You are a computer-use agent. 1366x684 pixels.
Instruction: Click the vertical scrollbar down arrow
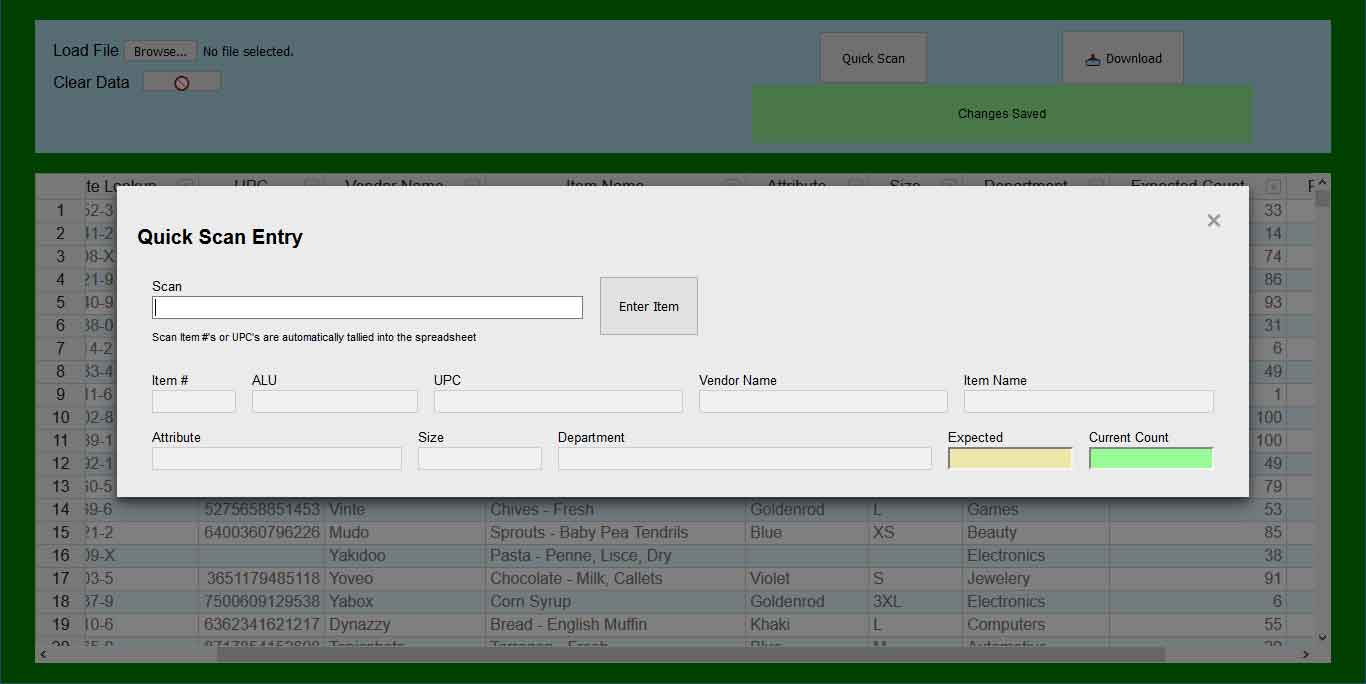pos(1322,637)
